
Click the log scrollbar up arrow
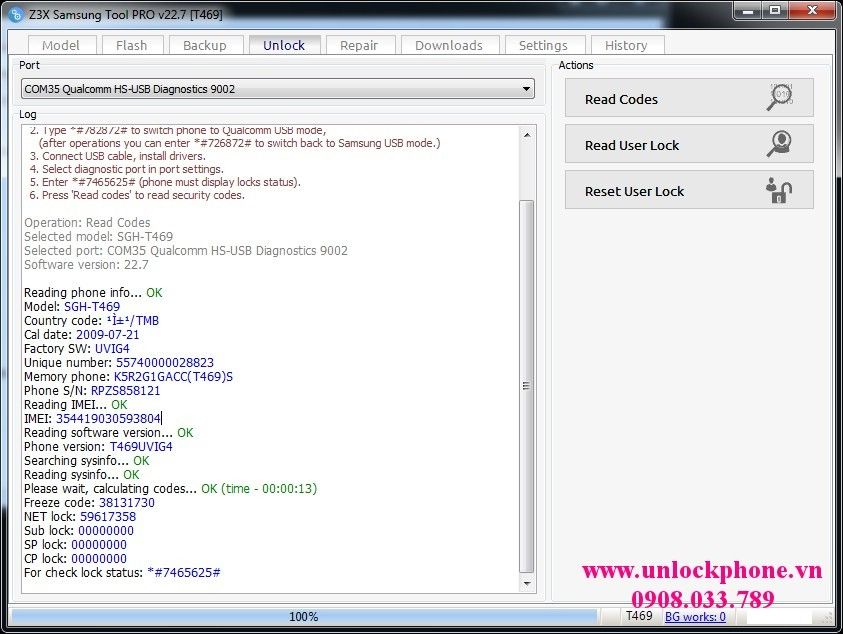coord(527,135)
